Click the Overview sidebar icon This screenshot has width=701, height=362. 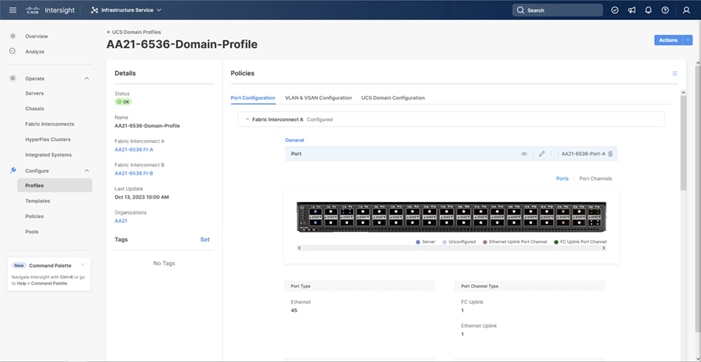tap(13, 36)
